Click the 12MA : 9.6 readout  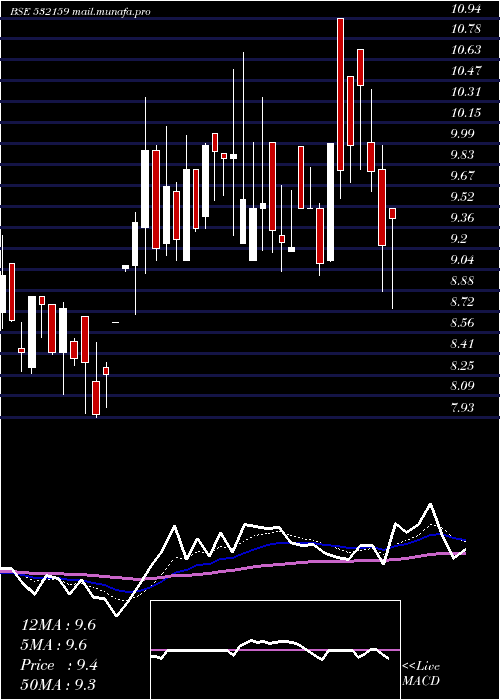click(58, 625)
